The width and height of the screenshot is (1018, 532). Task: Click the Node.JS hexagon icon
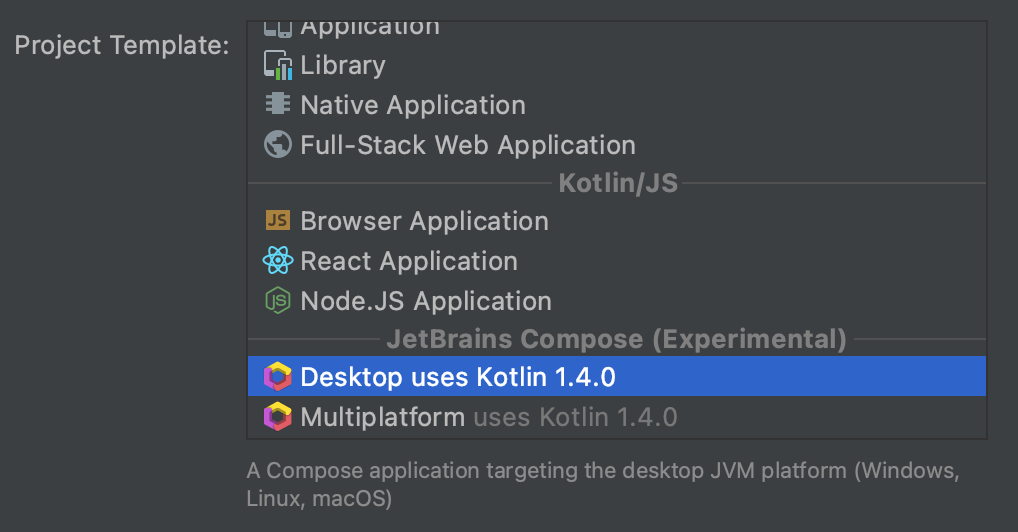click(x=278, y=301)
